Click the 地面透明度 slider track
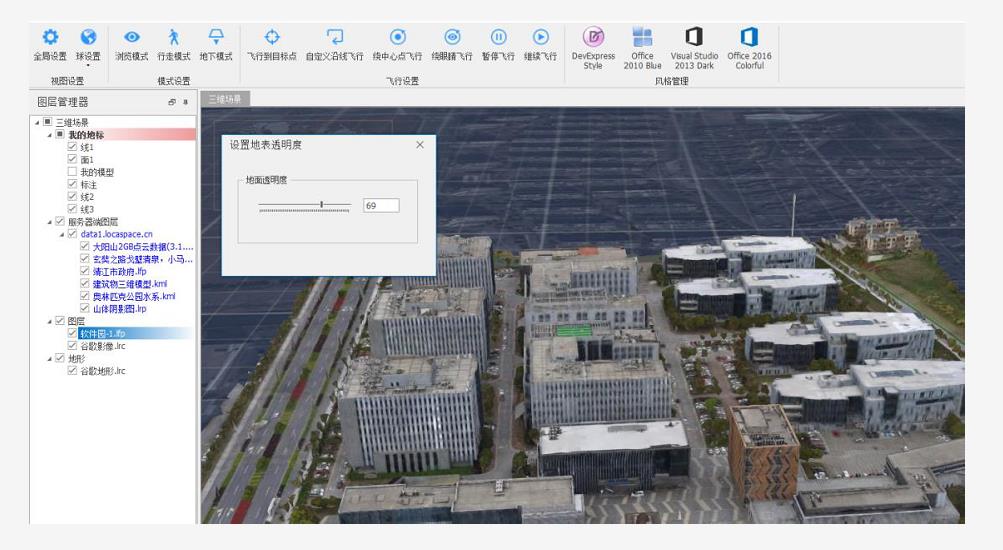This screenshot has width=1003, height=550. point(304,206)
